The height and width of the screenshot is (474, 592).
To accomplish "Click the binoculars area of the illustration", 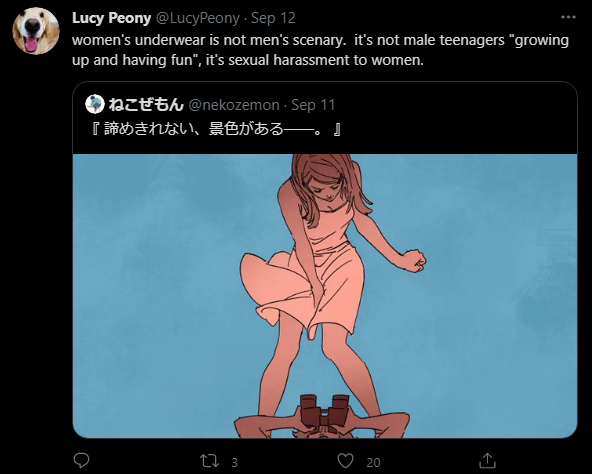I will click(x=325, y=411).
